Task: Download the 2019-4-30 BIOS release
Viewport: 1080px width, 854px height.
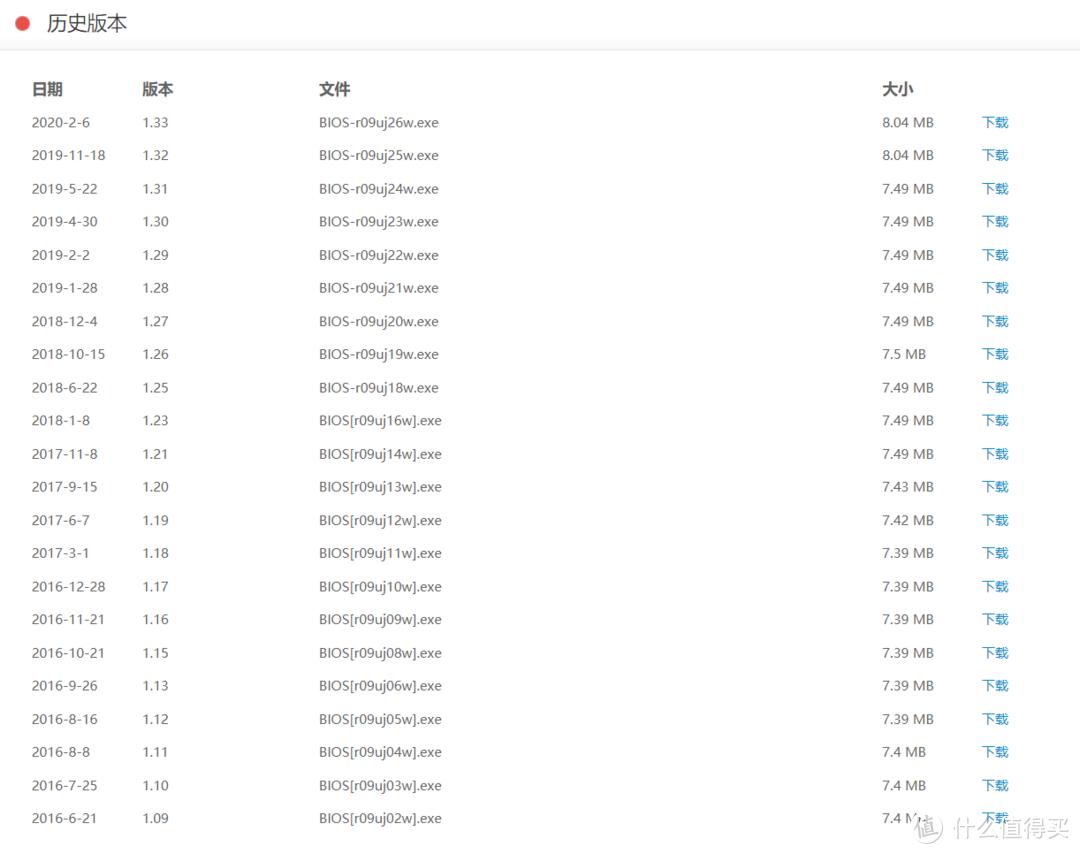Action: 995,222
